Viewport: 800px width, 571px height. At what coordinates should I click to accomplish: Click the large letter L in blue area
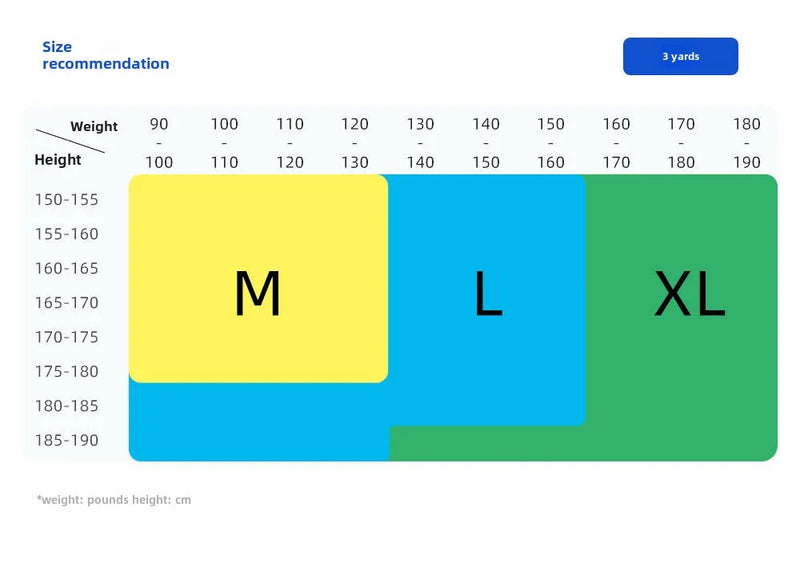click(x=488, y=293)
